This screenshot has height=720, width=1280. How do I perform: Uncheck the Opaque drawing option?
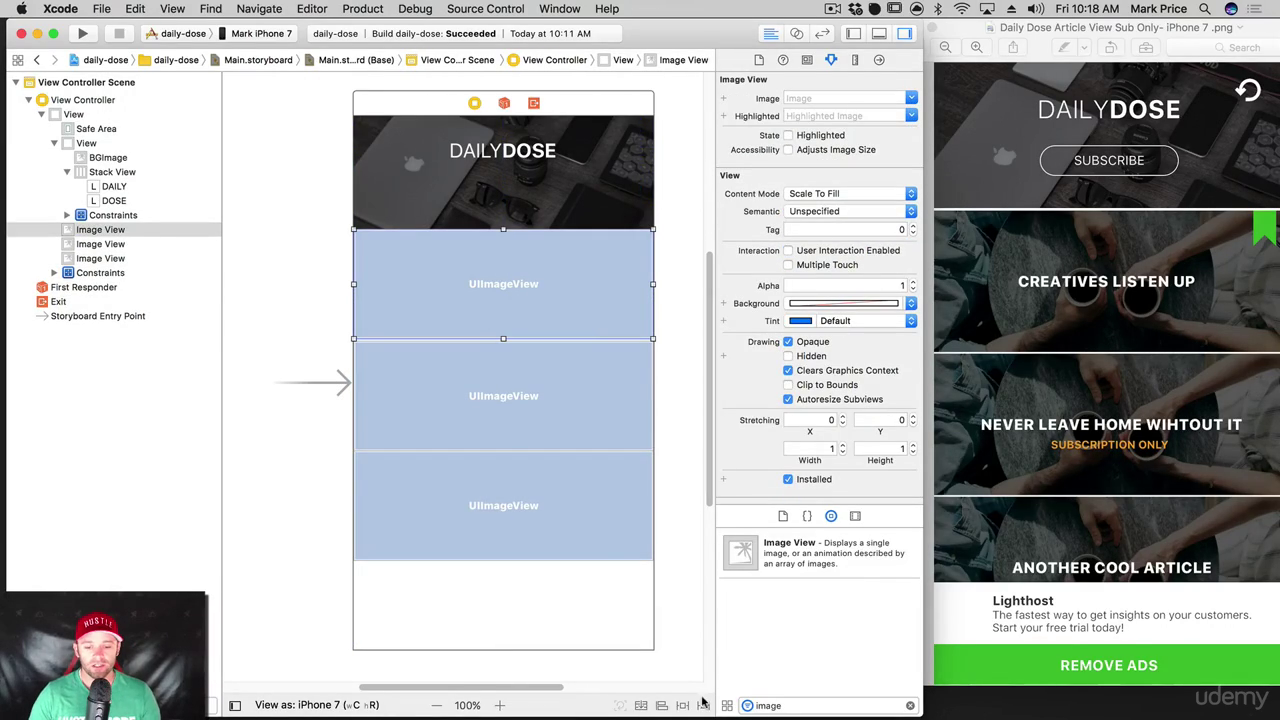pos(788,342)
